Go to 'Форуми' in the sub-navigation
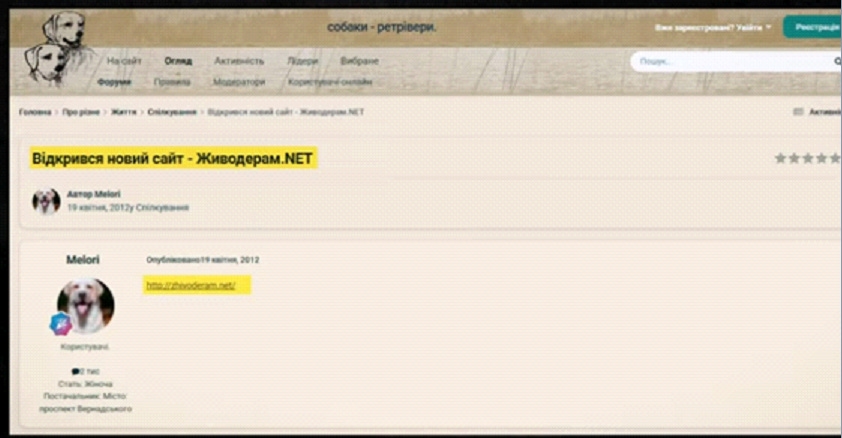 114,82
